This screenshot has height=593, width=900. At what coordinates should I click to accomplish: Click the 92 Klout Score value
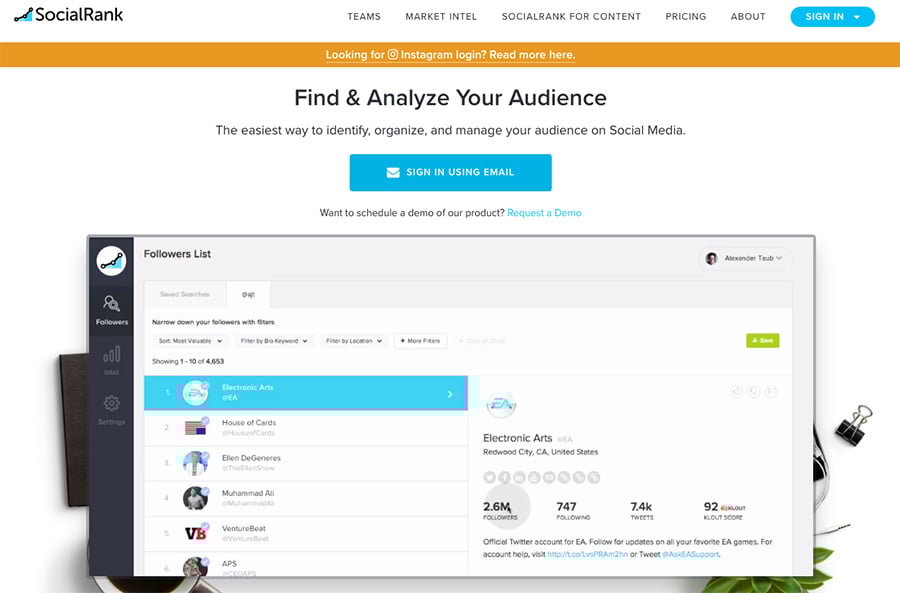(x=711, y=506)
